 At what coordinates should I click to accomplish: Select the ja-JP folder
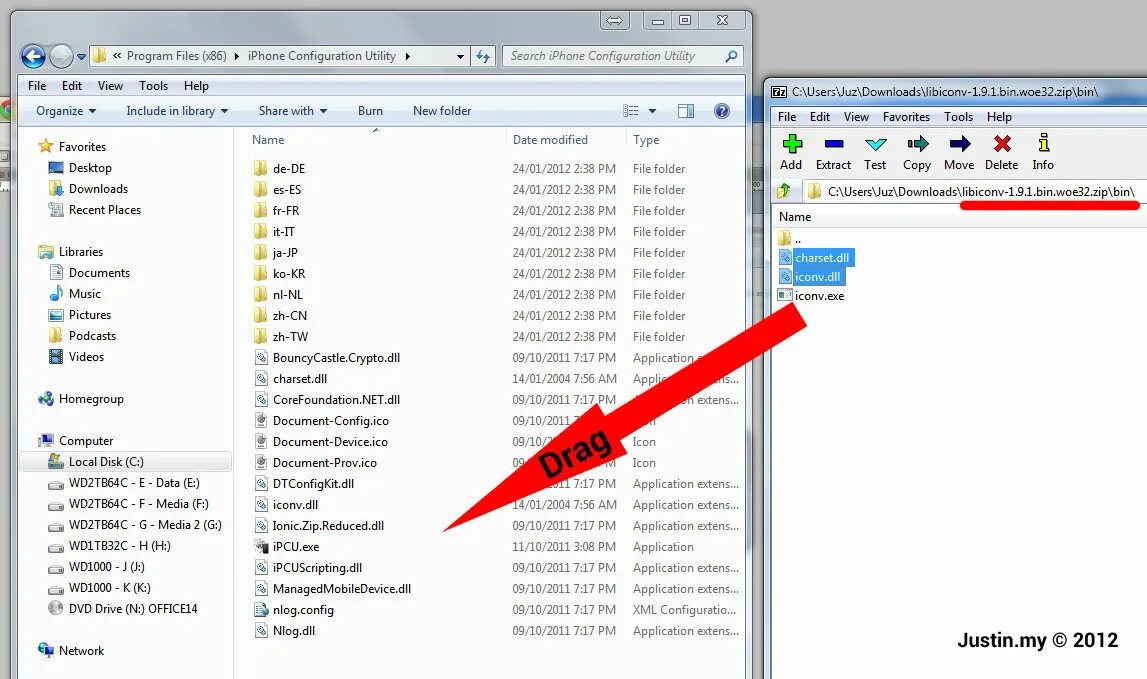pyautogui.click(x=285, y=252)
